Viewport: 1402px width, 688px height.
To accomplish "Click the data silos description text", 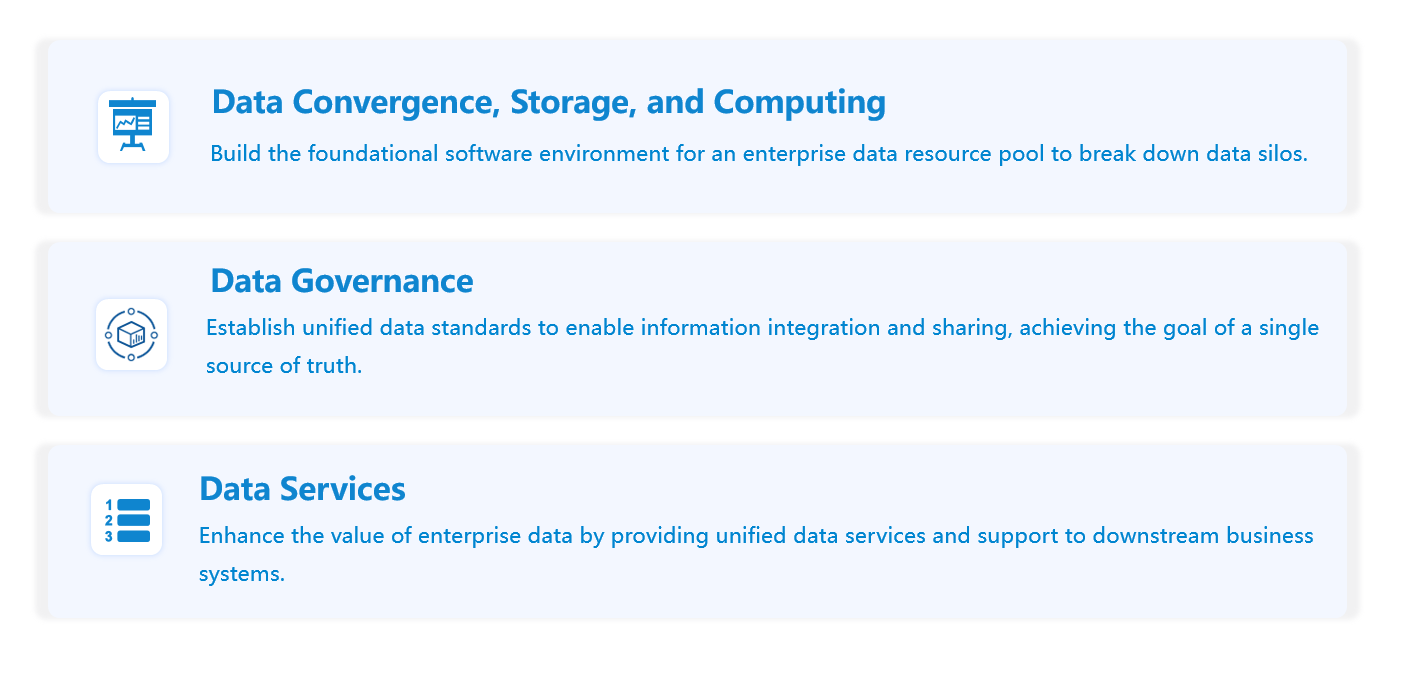I will (x=758, y=154).
